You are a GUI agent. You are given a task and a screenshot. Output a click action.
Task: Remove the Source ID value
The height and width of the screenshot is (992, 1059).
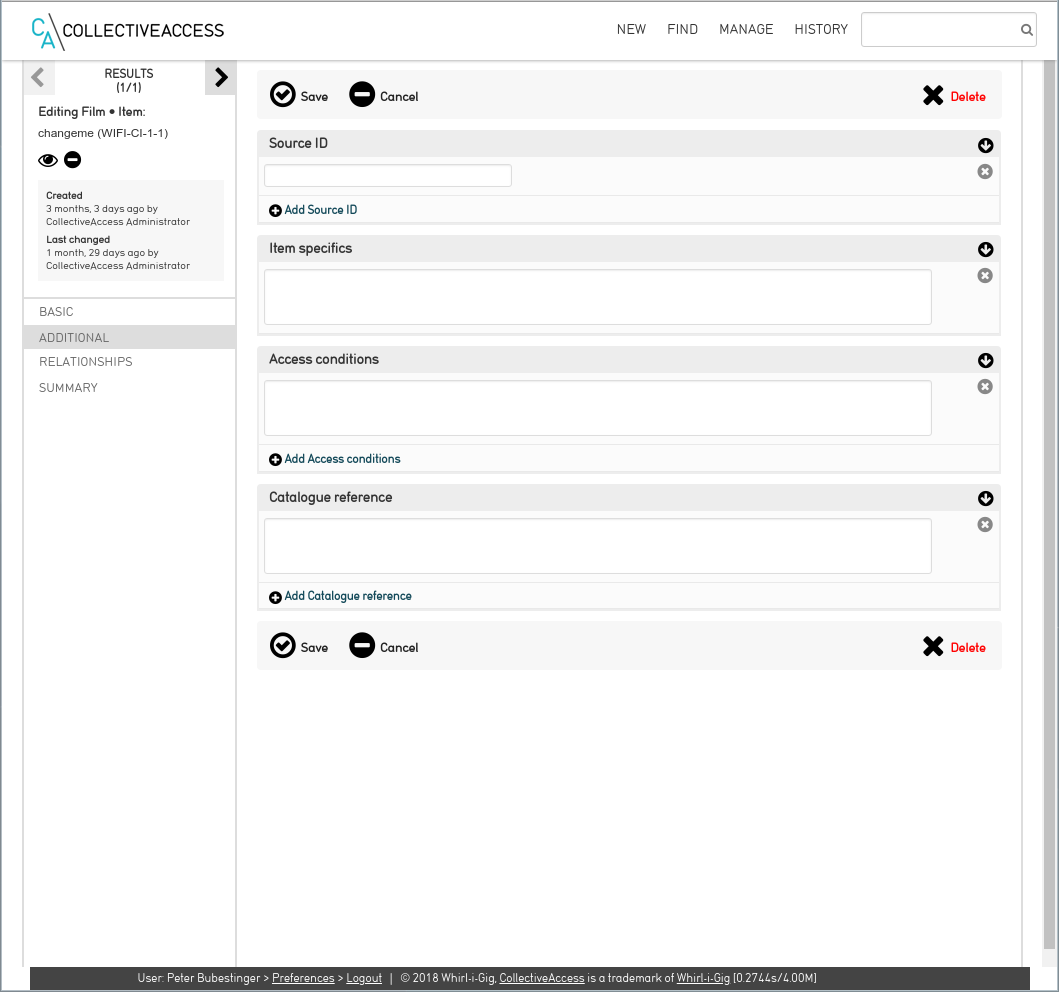click(x=985, y=172)
